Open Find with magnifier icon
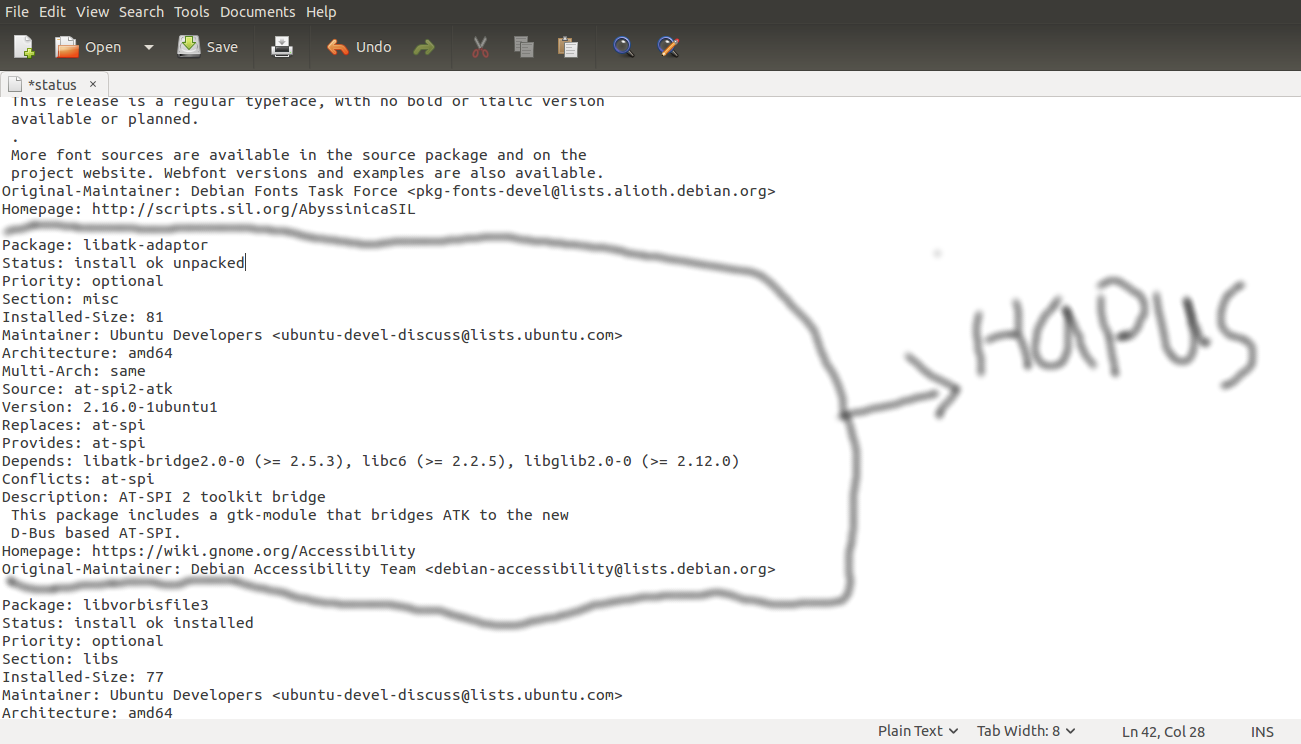Screen dimensions: 1301x744 point(624,47)
